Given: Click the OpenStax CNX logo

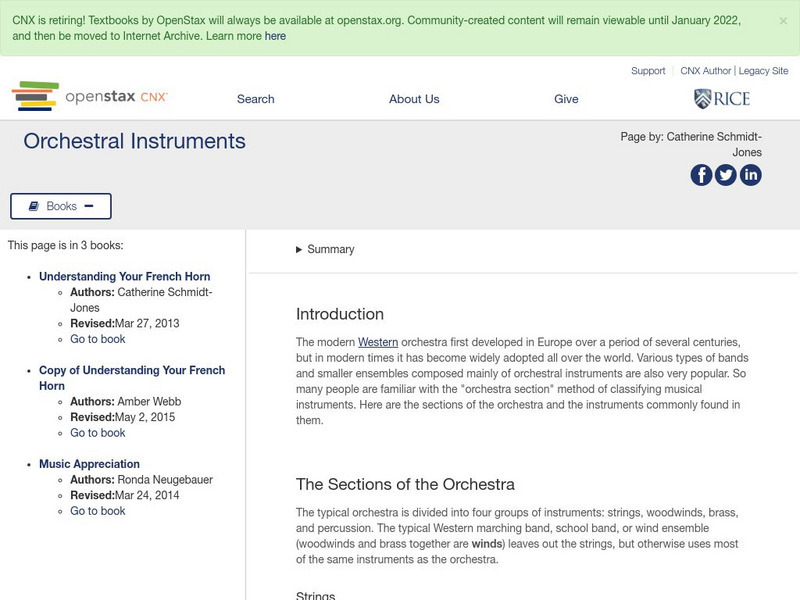Looking at the screenshot, I should [x=90, y=95].
